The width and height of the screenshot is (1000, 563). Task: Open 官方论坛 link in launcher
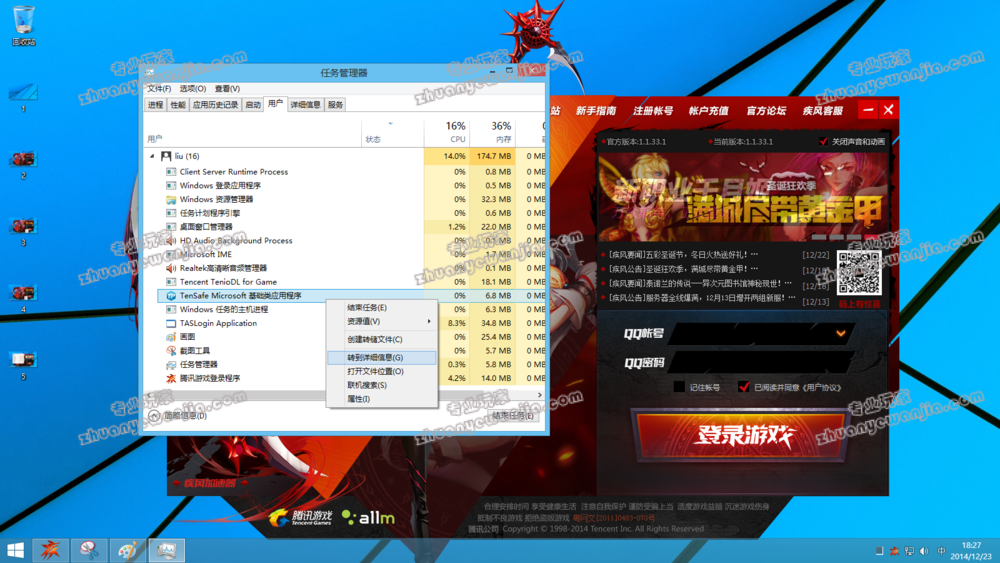click(766, 111)
